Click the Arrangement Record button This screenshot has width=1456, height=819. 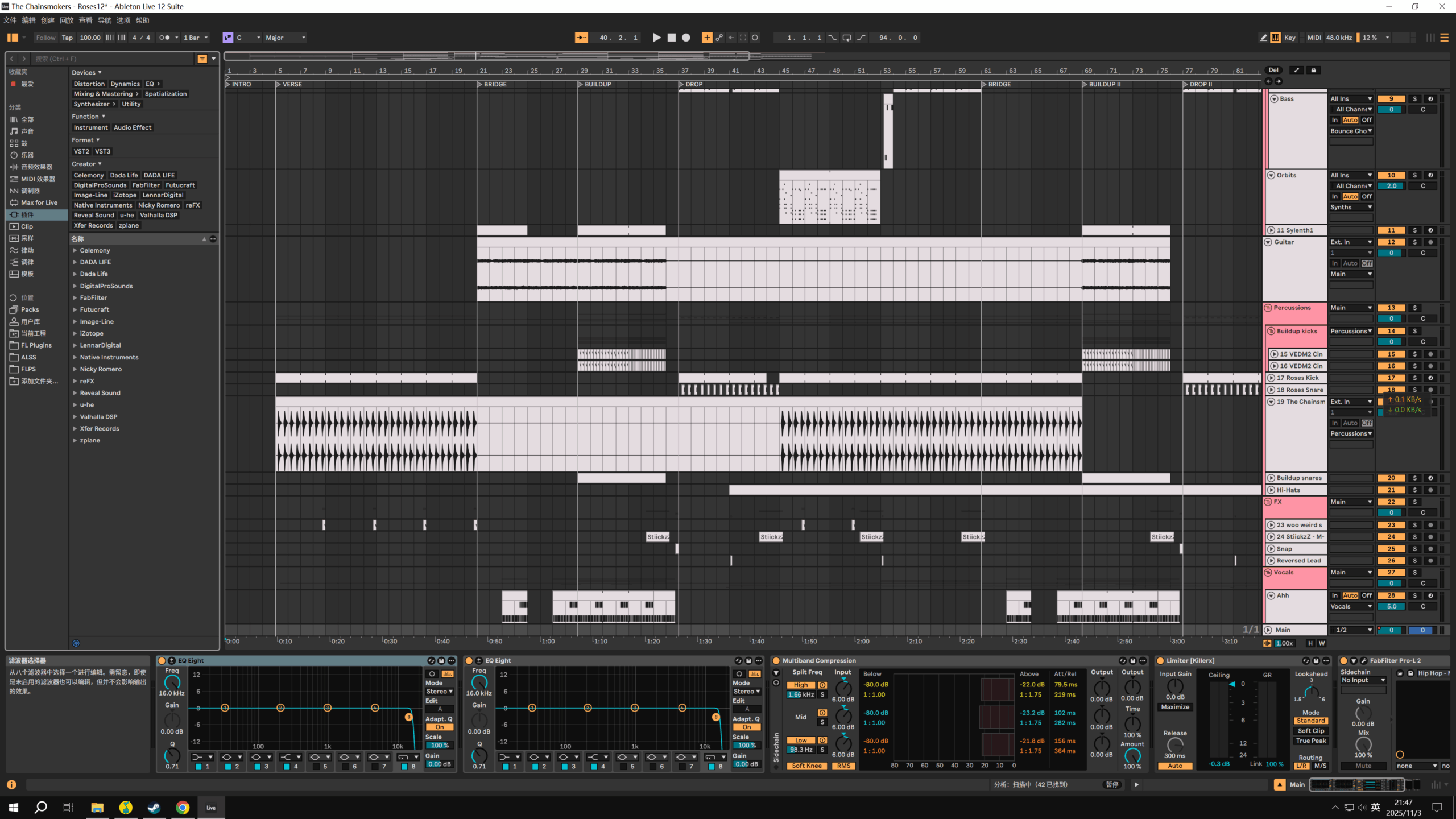tap(685, 38)
